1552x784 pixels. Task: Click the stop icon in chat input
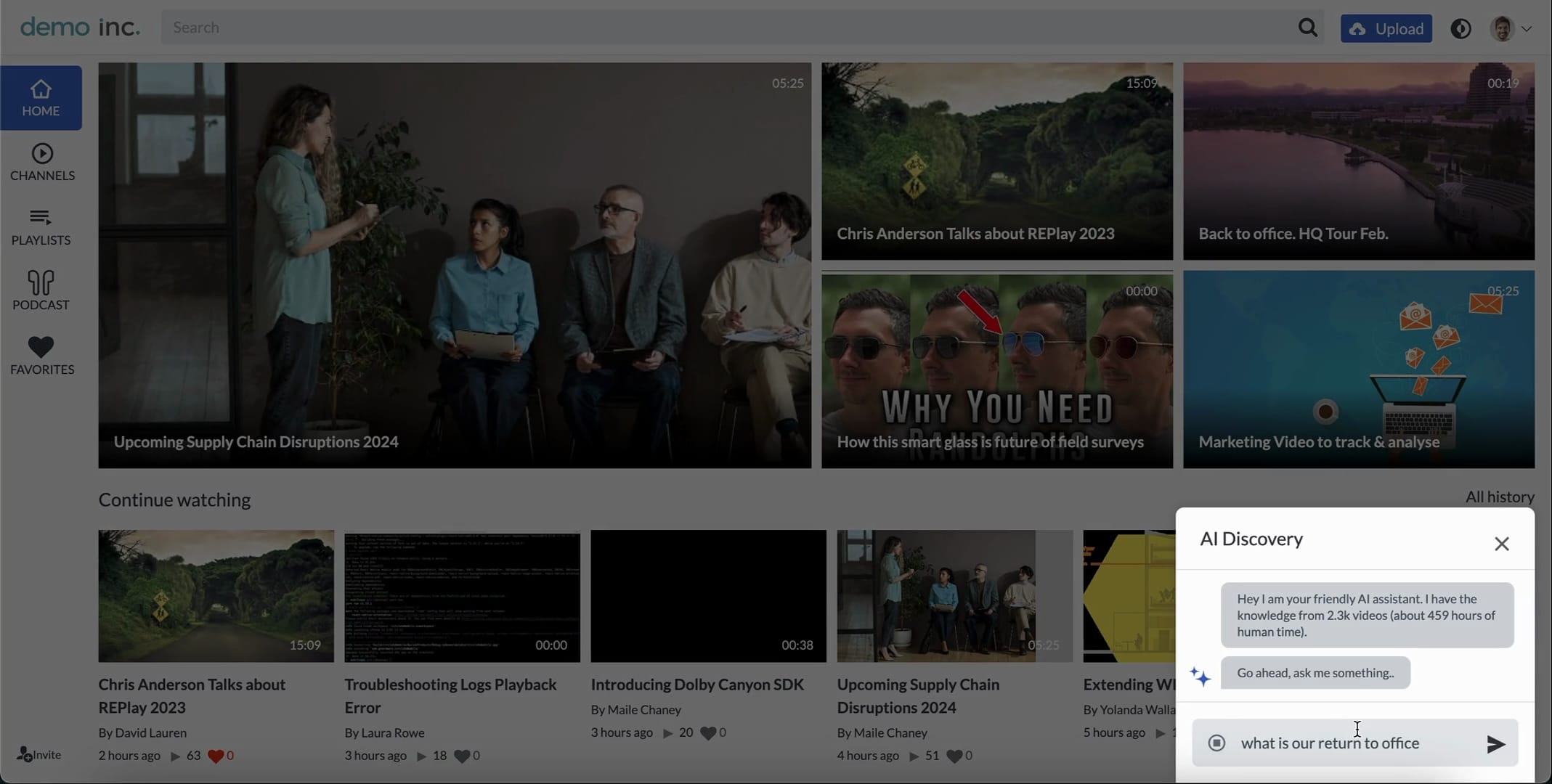tap(1216, 743)
